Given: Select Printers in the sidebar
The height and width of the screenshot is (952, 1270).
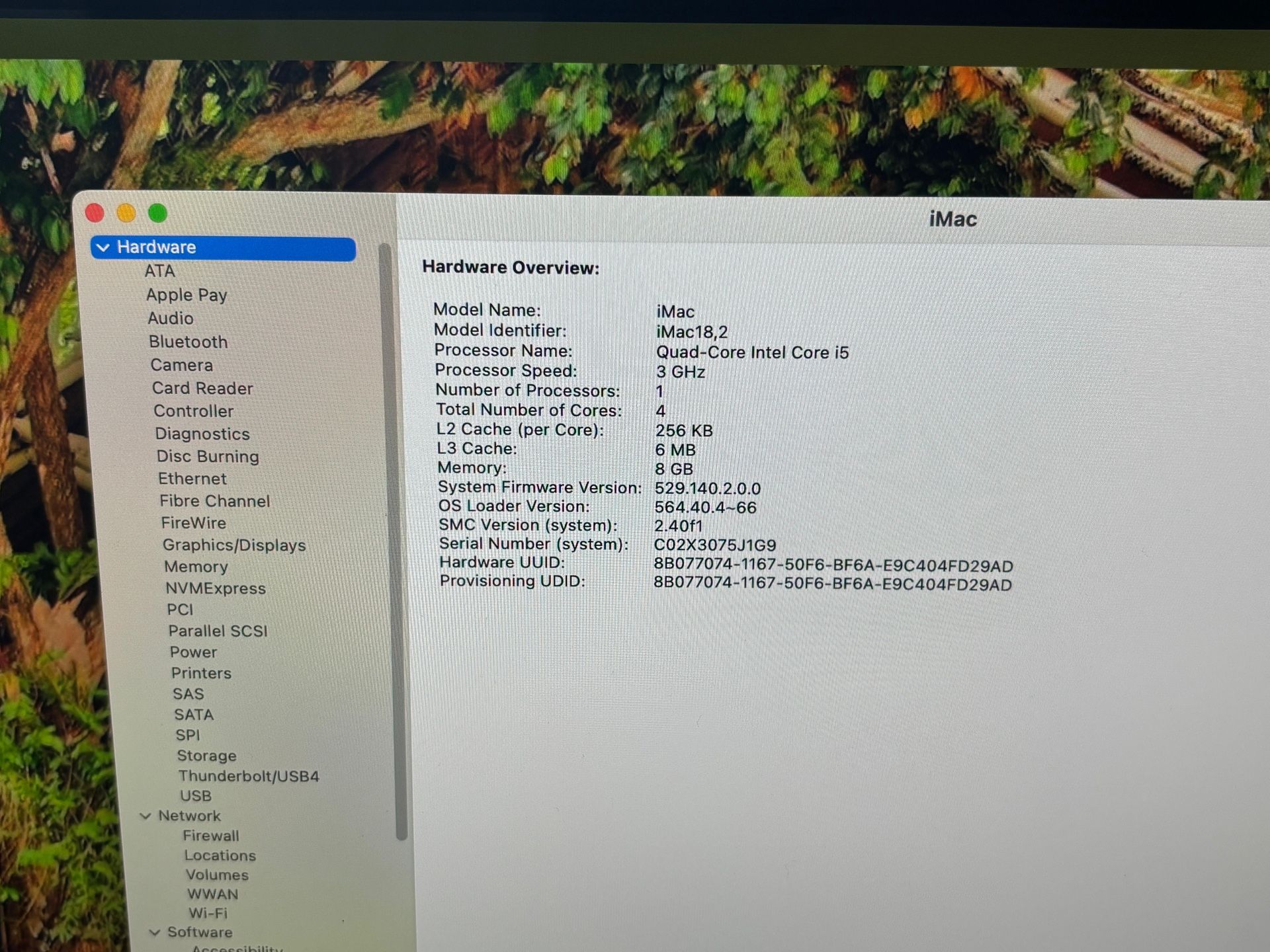Looking at the screenshot, I should (202, 673).
